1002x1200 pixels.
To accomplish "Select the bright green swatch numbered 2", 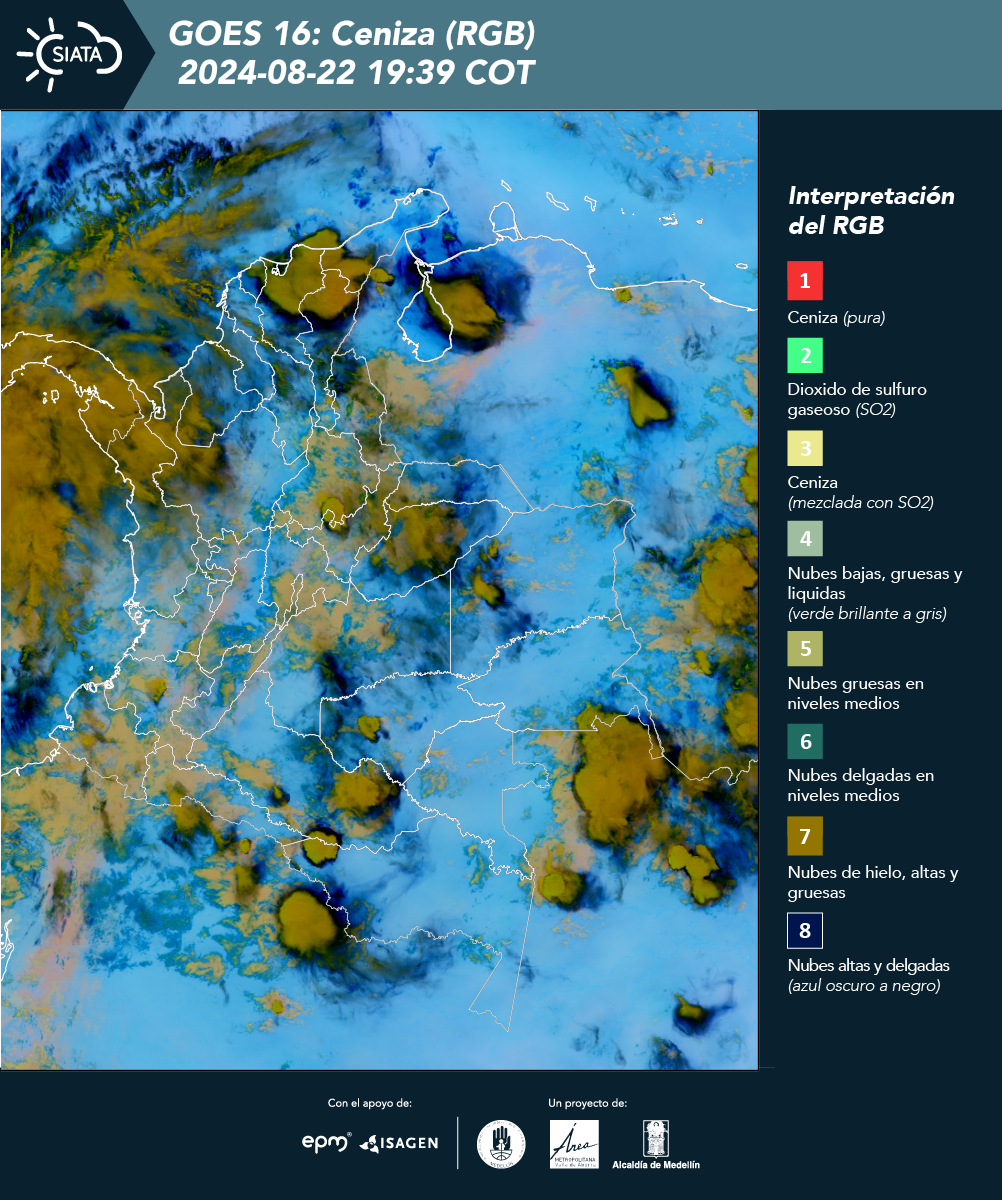I will pyautogui.click(x=805, y=354).
